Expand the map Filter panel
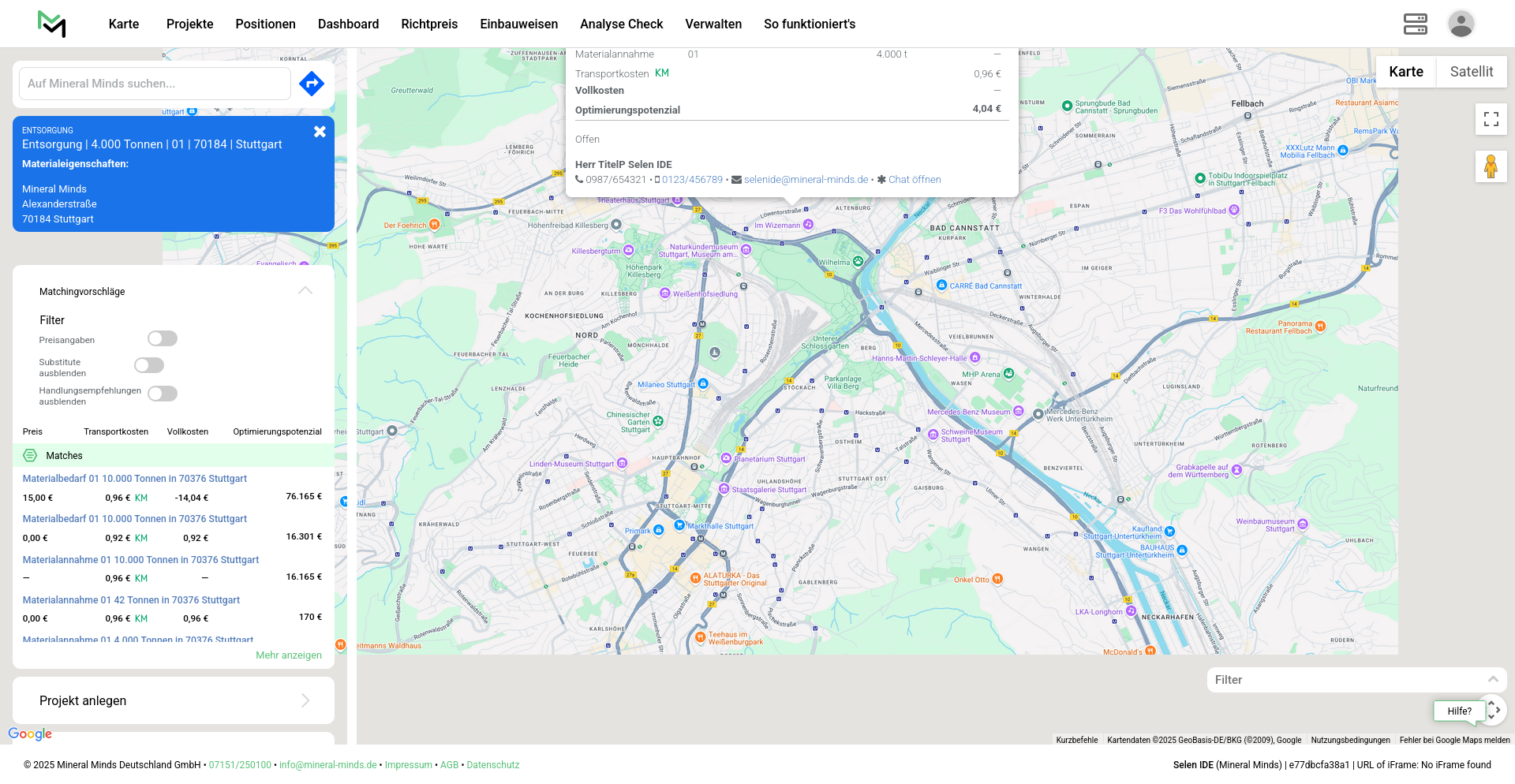This screenshot has width=1515, height=784. 1492,679
